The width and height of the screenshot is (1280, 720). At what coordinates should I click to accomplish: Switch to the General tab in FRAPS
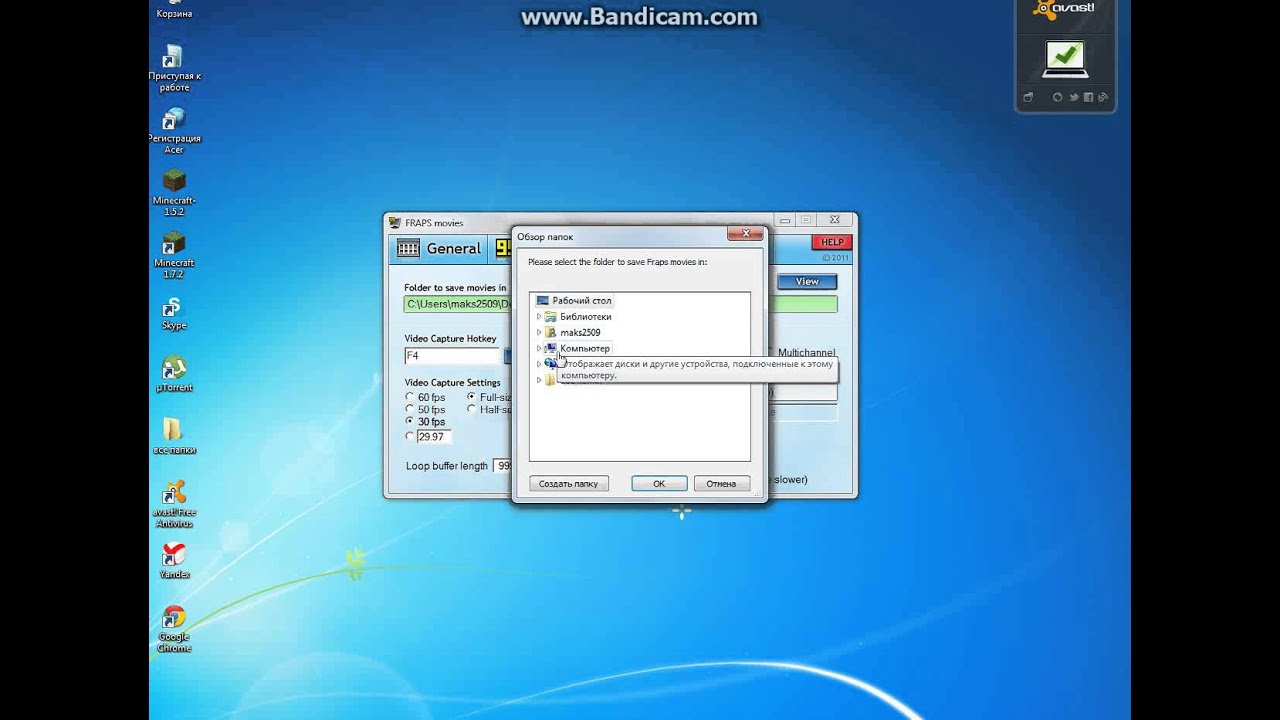438,249
